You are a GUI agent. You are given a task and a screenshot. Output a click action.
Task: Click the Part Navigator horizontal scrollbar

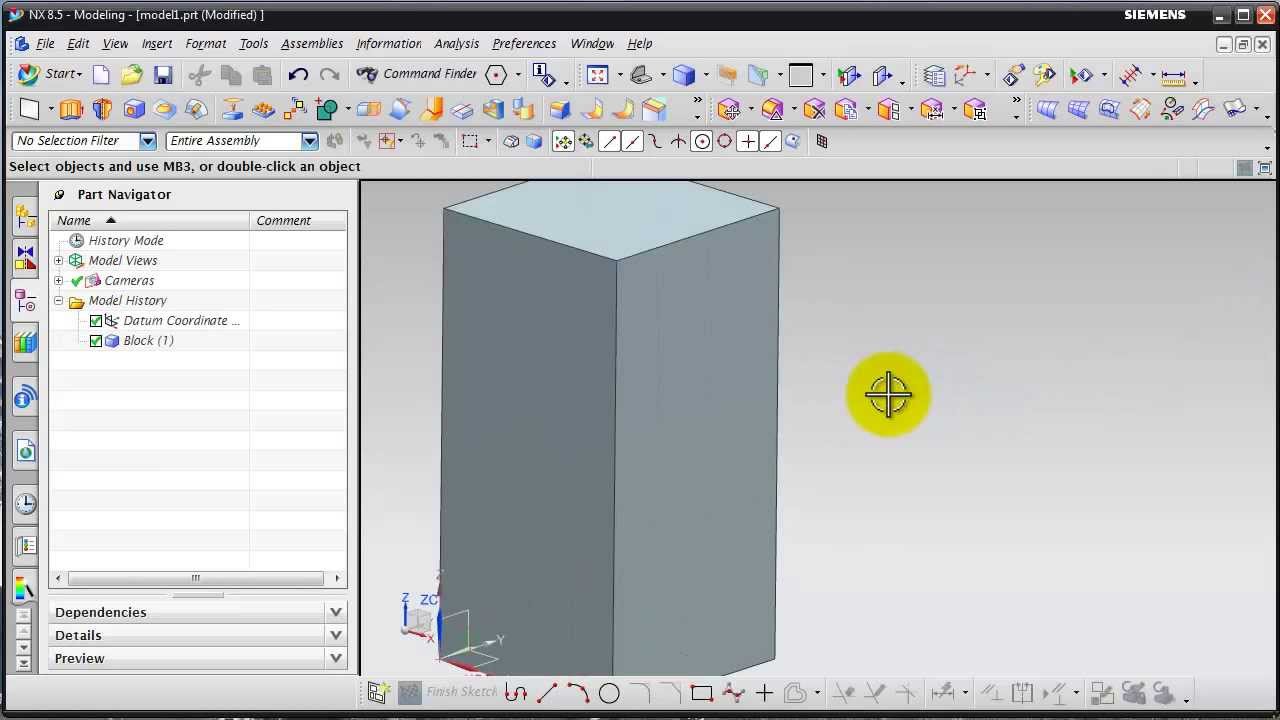pos(196,578)
